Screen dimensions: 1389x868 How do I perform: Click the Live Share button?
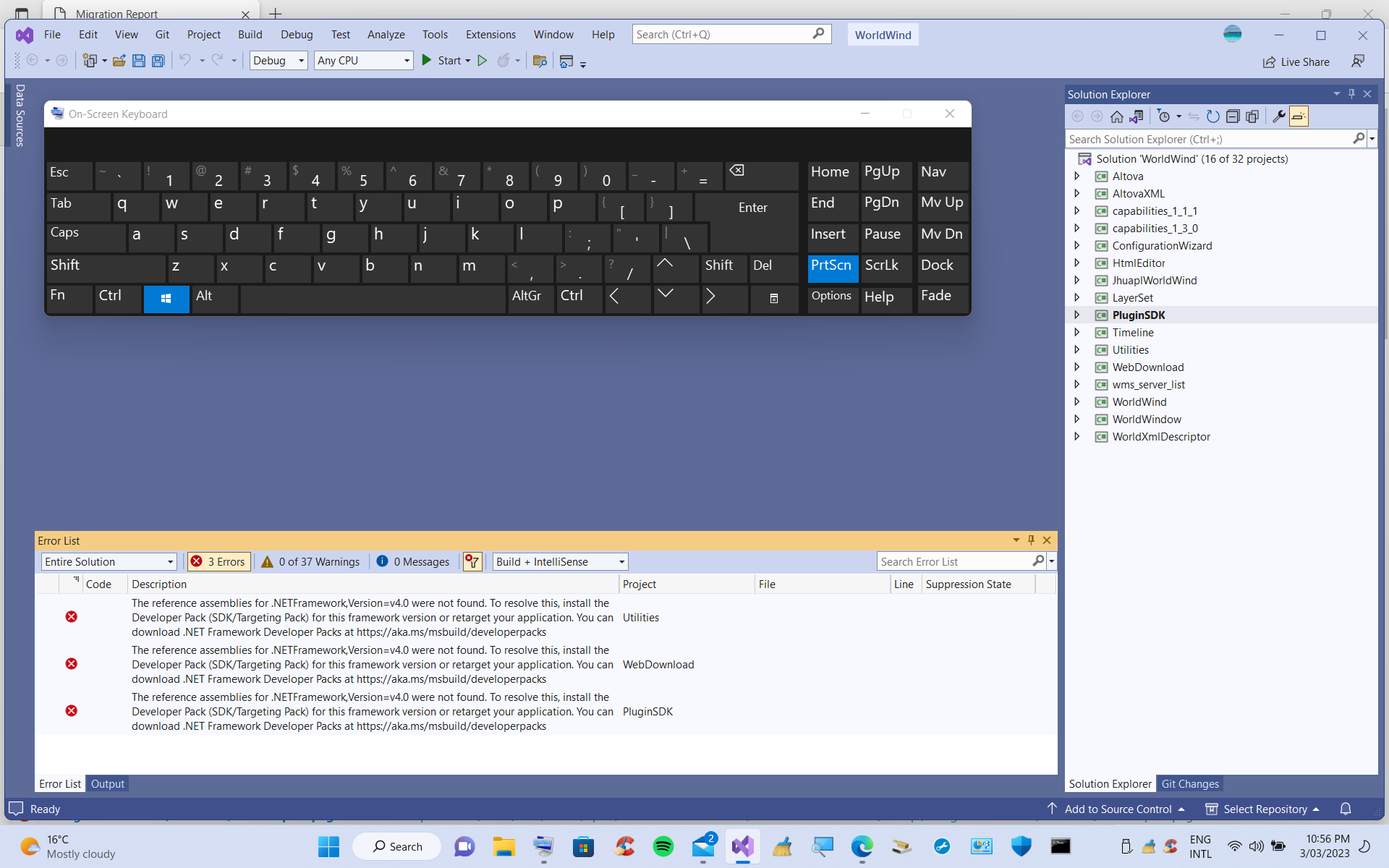coord(1296,61)
